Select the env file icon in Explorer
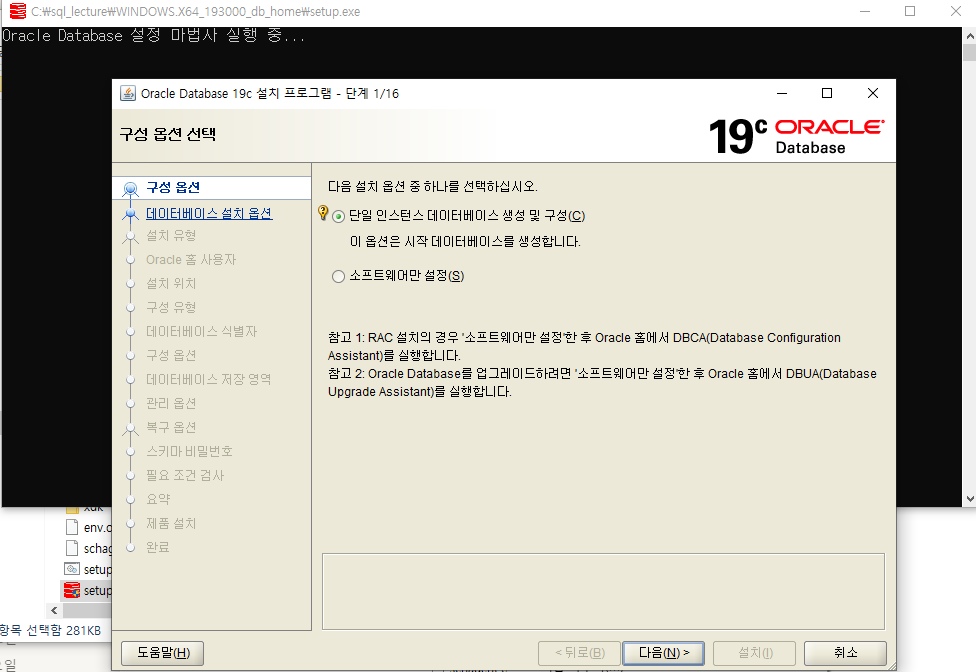The width and height of the screenshot is (976, 672). tap(72, 527)
